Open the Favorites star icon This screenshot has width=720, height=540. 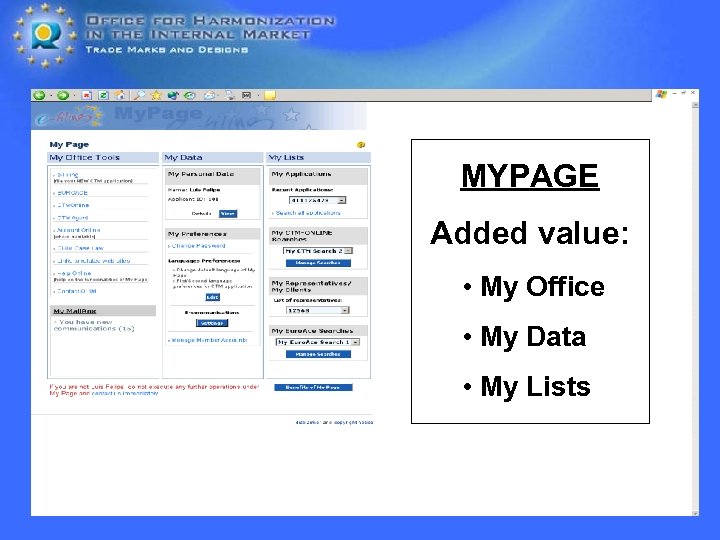tap(156, 95)
